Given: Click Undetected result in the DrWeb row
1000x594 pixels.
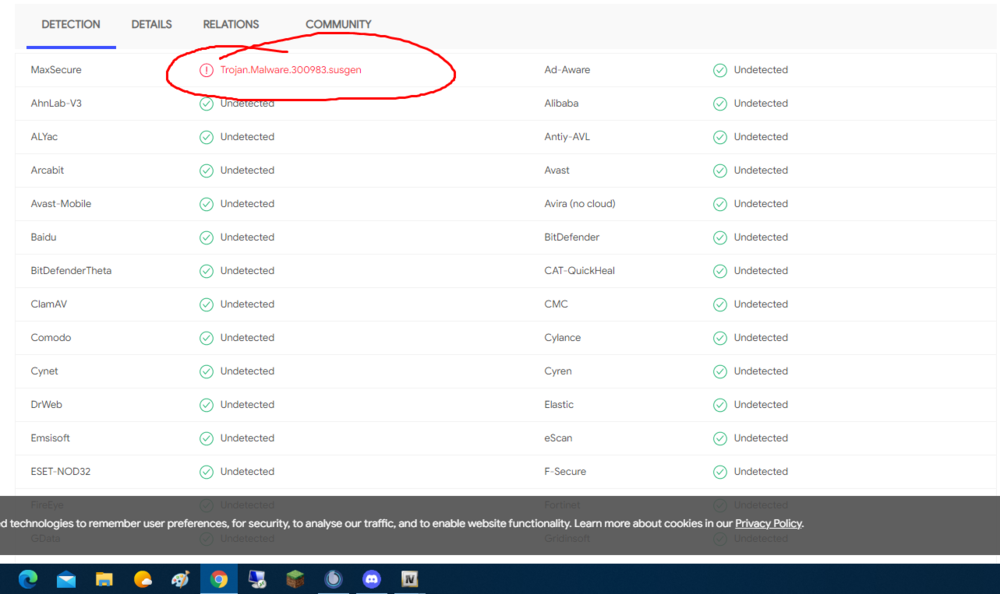Looking at the screenshot, I should 247,404.
